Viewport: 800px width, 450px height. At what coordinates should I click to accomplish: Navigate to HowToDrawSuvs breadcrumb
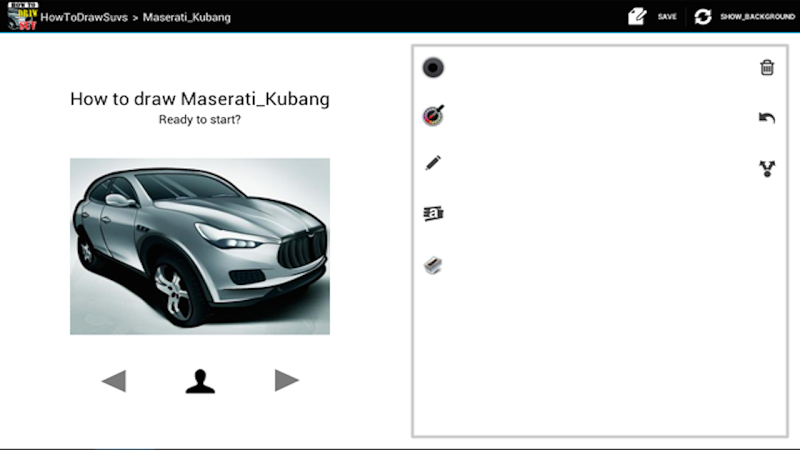click(x=84, y=17)
